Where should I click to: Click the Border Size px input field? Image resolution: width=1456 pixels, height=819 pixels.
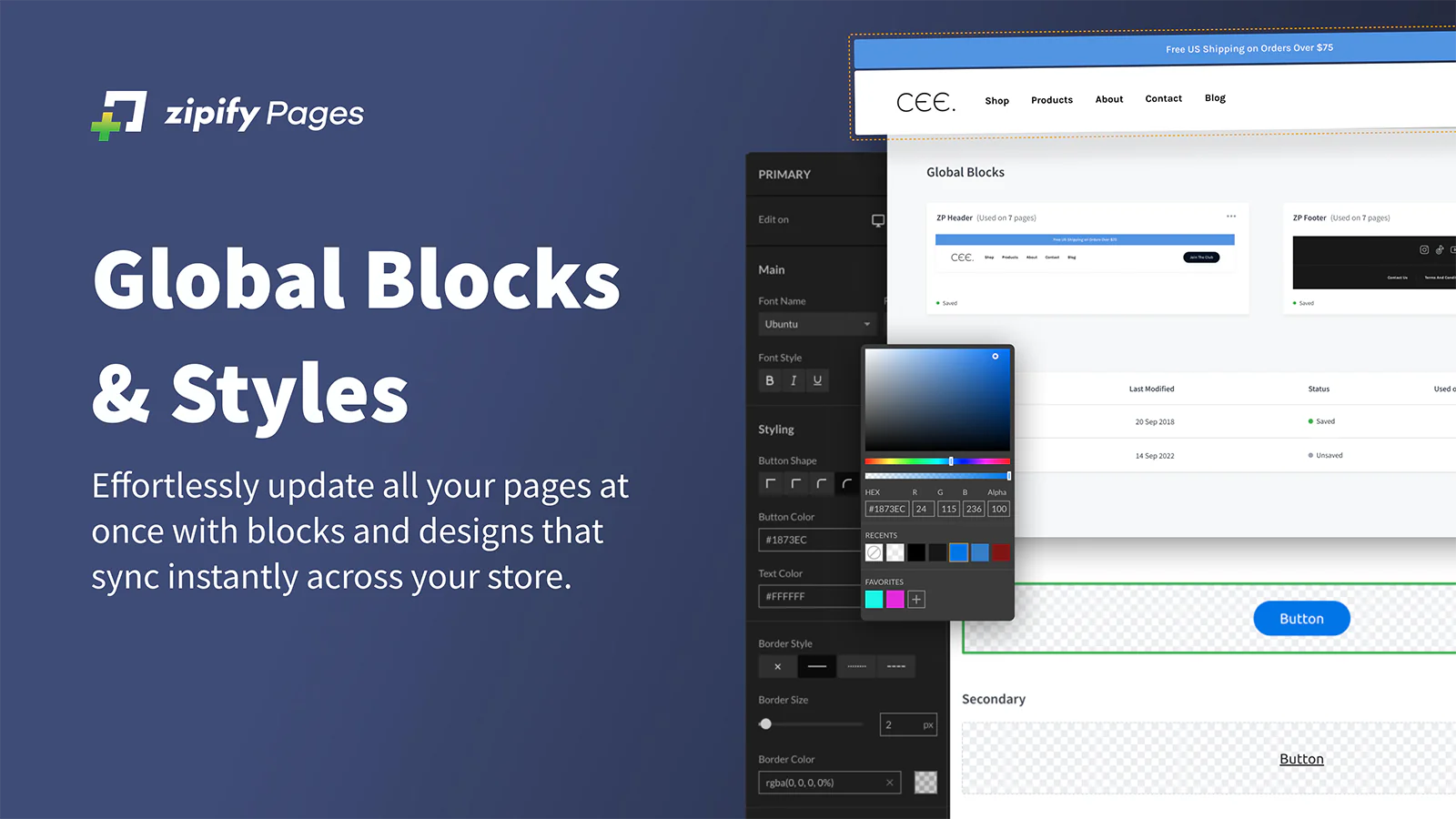[908, 724]
